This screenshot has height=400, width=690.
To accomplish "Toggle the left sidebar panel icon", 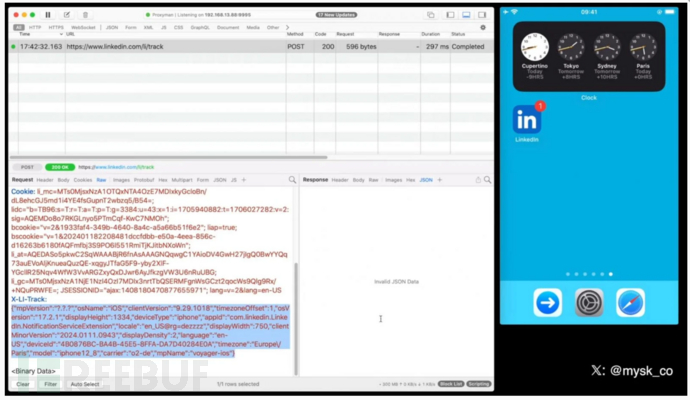I will (450, 15).
